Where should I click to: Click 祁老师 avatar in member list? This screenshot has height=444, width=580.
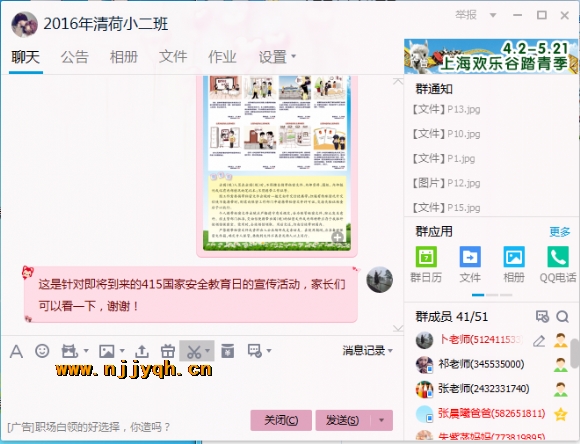(x=424, y=365)
